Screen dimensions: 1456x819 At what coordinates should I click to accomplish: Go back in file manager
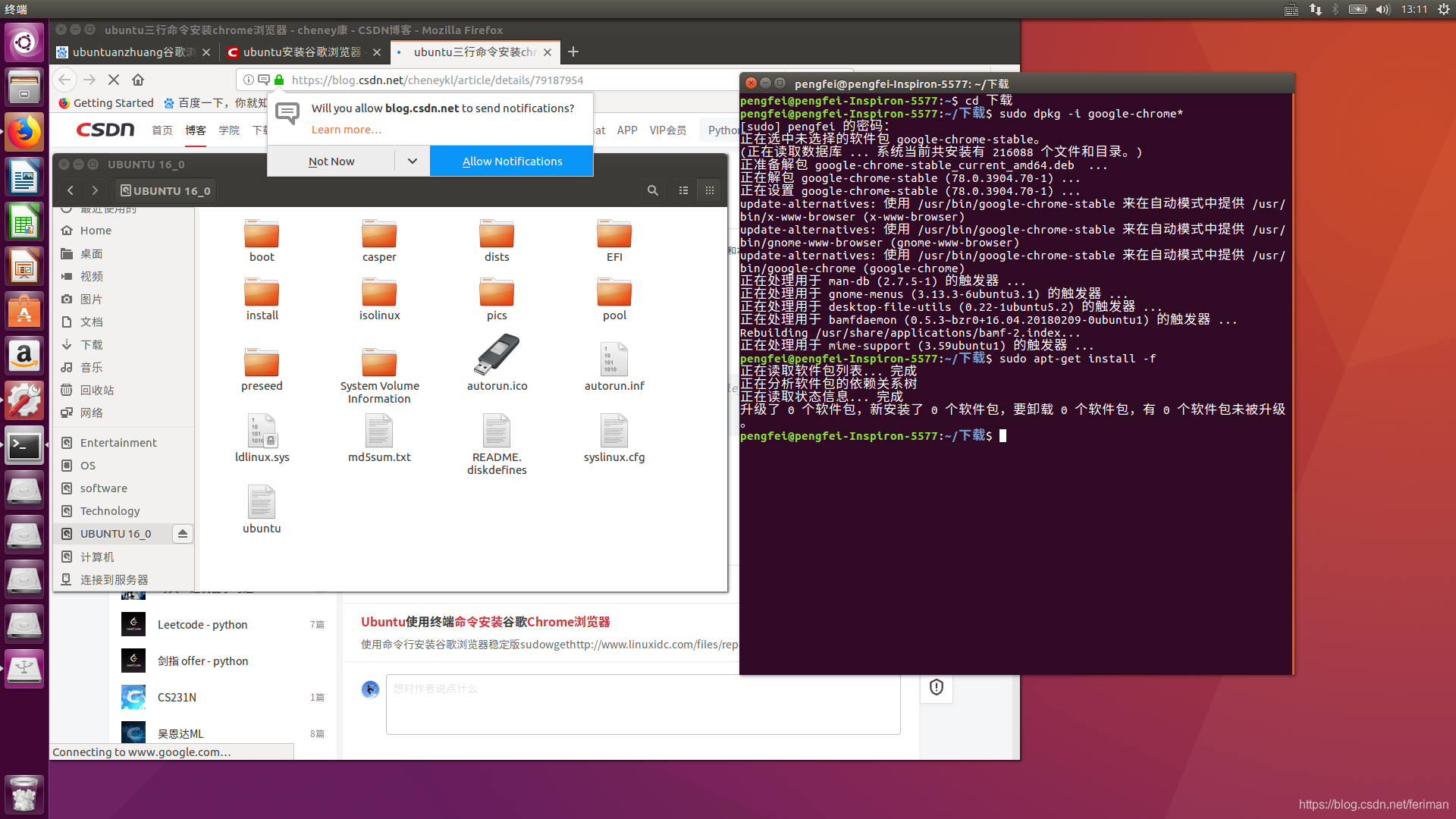point(71,190)
